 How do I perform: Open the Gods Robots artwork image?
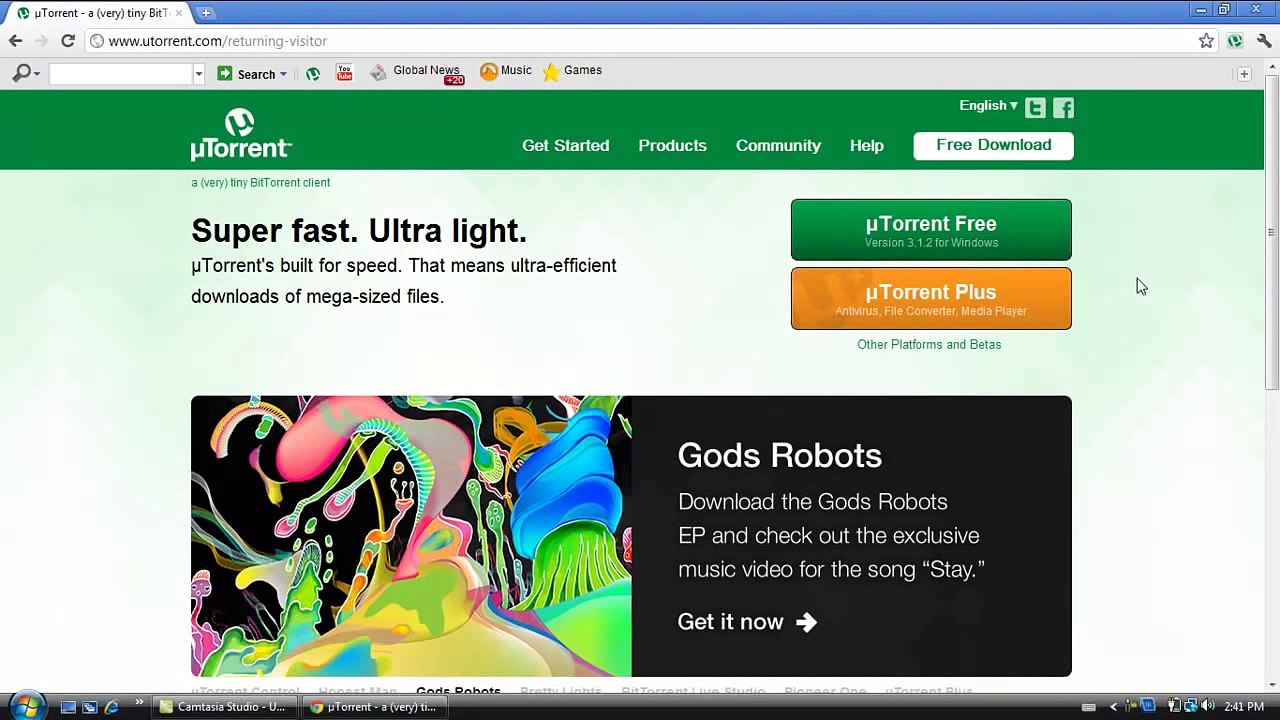[x=411, y=536]
